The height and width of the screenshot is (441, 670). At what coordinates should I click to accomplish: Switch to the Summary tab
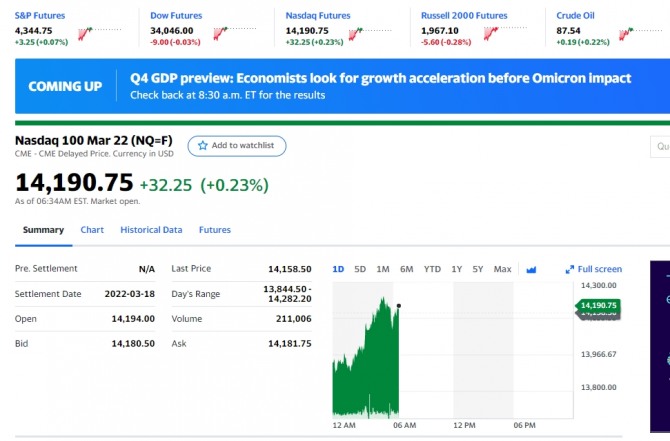click(x=43, y=230)
